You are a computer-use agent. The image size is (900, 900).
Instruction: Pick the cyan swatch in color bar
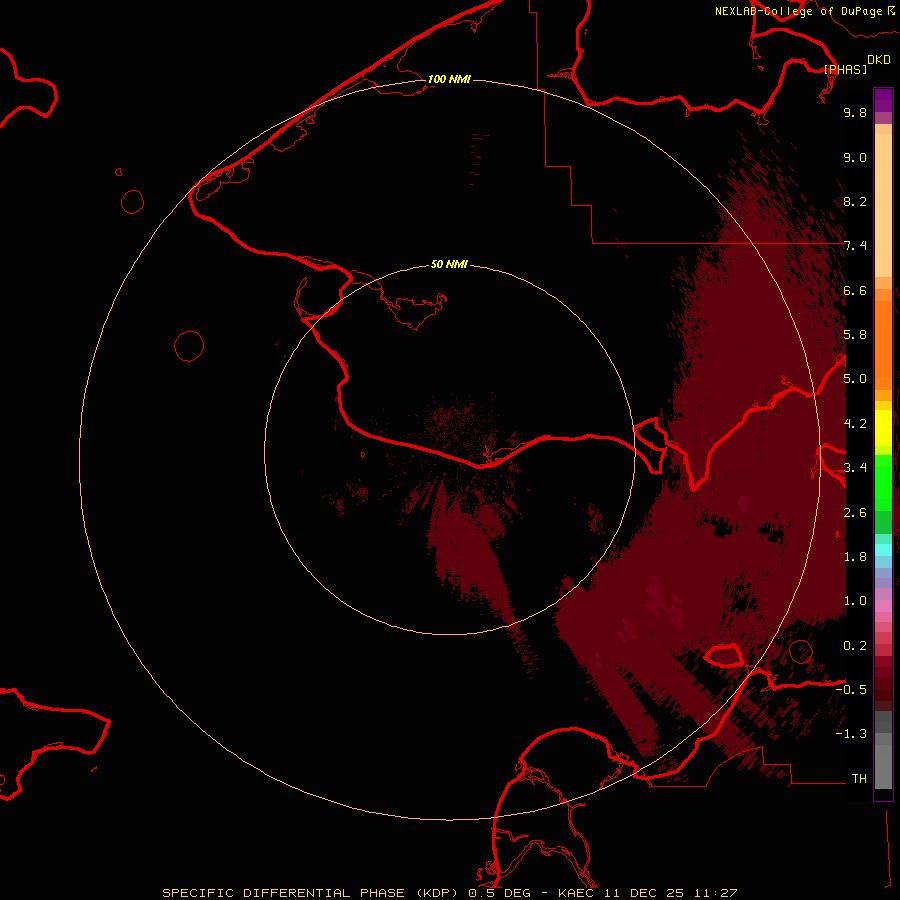(883, 550)
